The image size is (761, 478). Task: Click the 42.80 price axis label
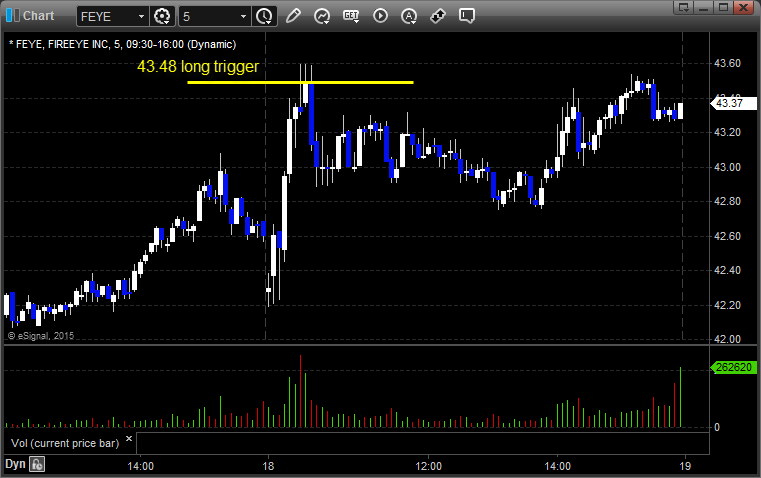click(728, 201)
